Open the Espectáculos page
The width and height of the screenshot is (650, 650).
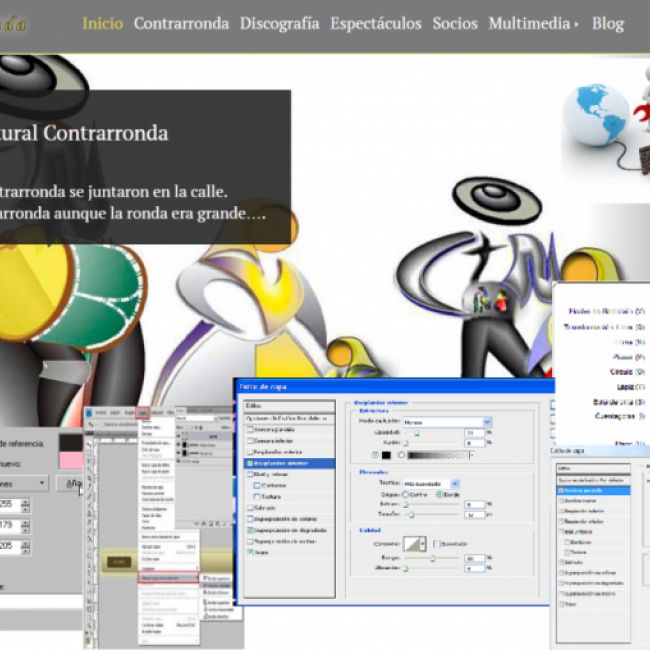(x=375, y=23)
